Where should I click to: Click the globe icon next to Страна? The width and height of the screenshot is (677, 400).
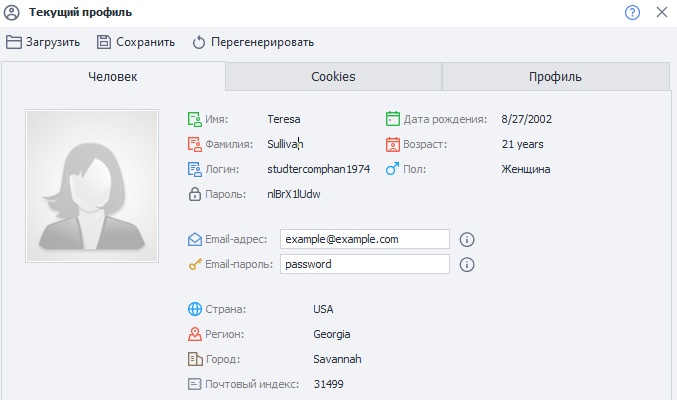[x=195, y=309]
